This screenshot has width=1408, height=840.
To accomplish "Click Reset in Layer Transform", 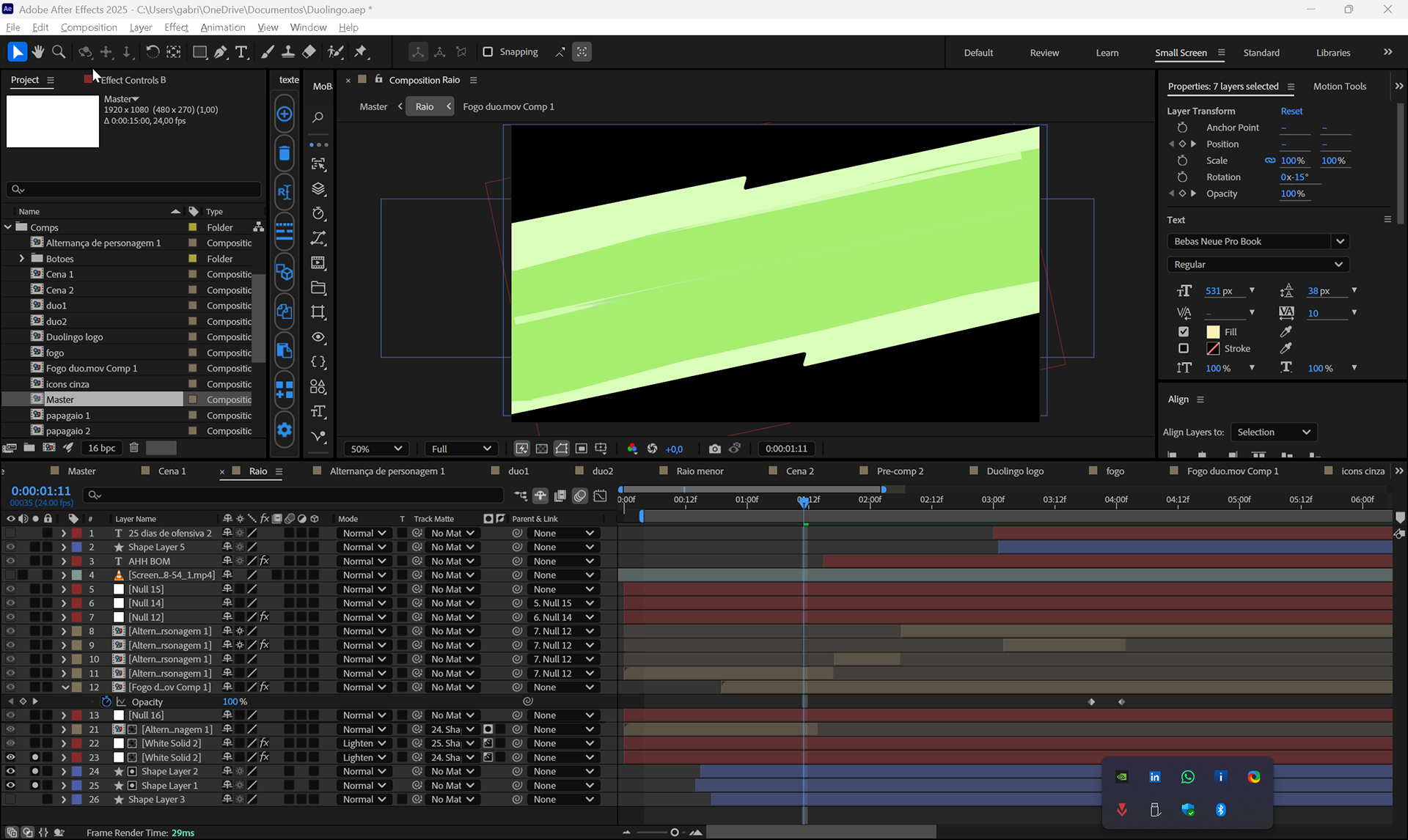I will (x=1291, y=111).
